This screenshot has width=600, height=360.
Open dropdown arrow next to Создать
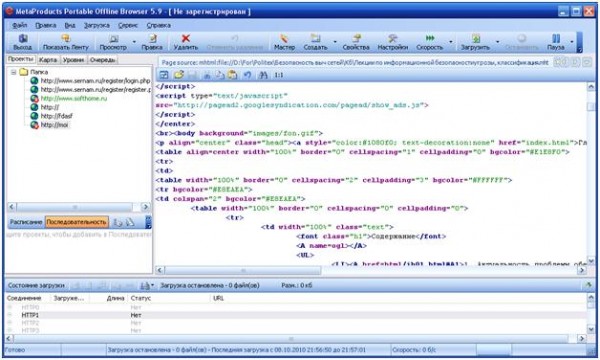(x=335, y=42)
